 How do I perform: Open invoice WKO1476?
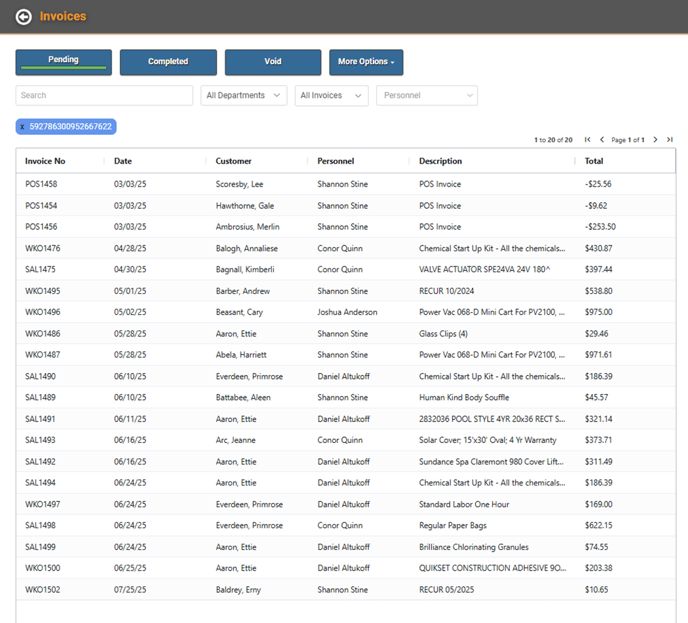pos(43,248)
